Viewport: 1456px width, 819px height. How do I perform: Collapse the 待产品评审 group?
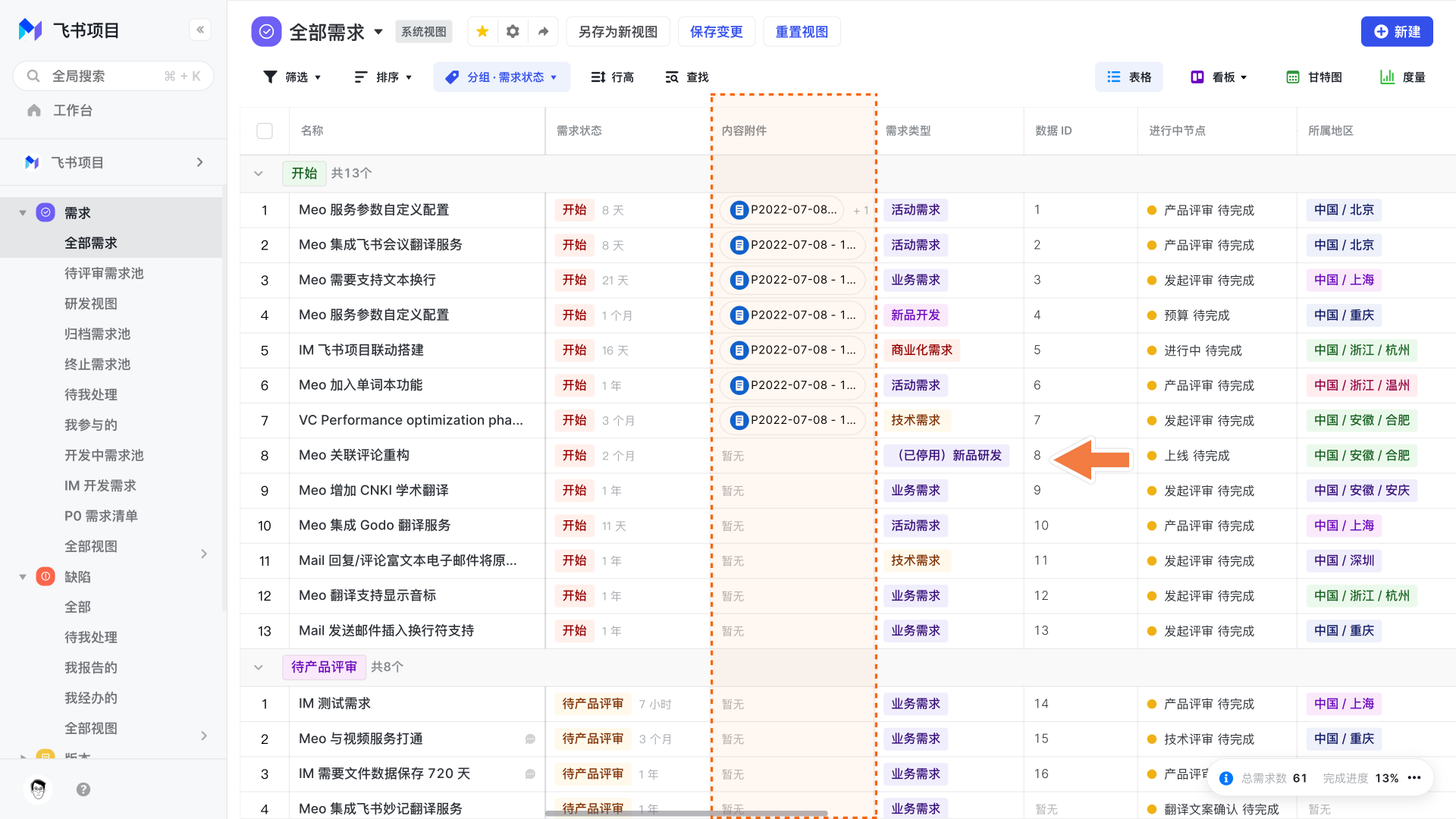(259, 667)
